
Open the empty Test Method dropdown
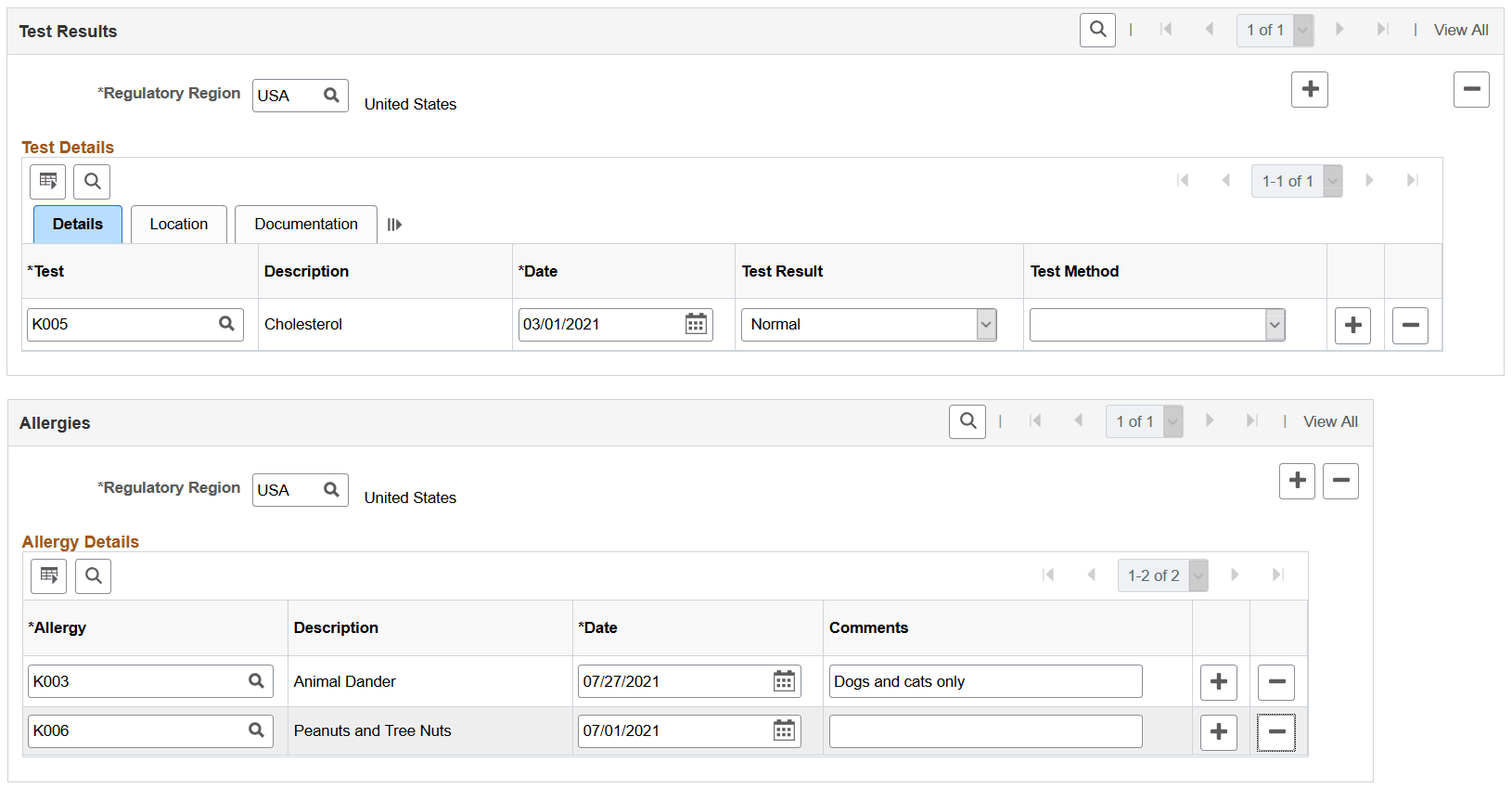(1275, 325)
